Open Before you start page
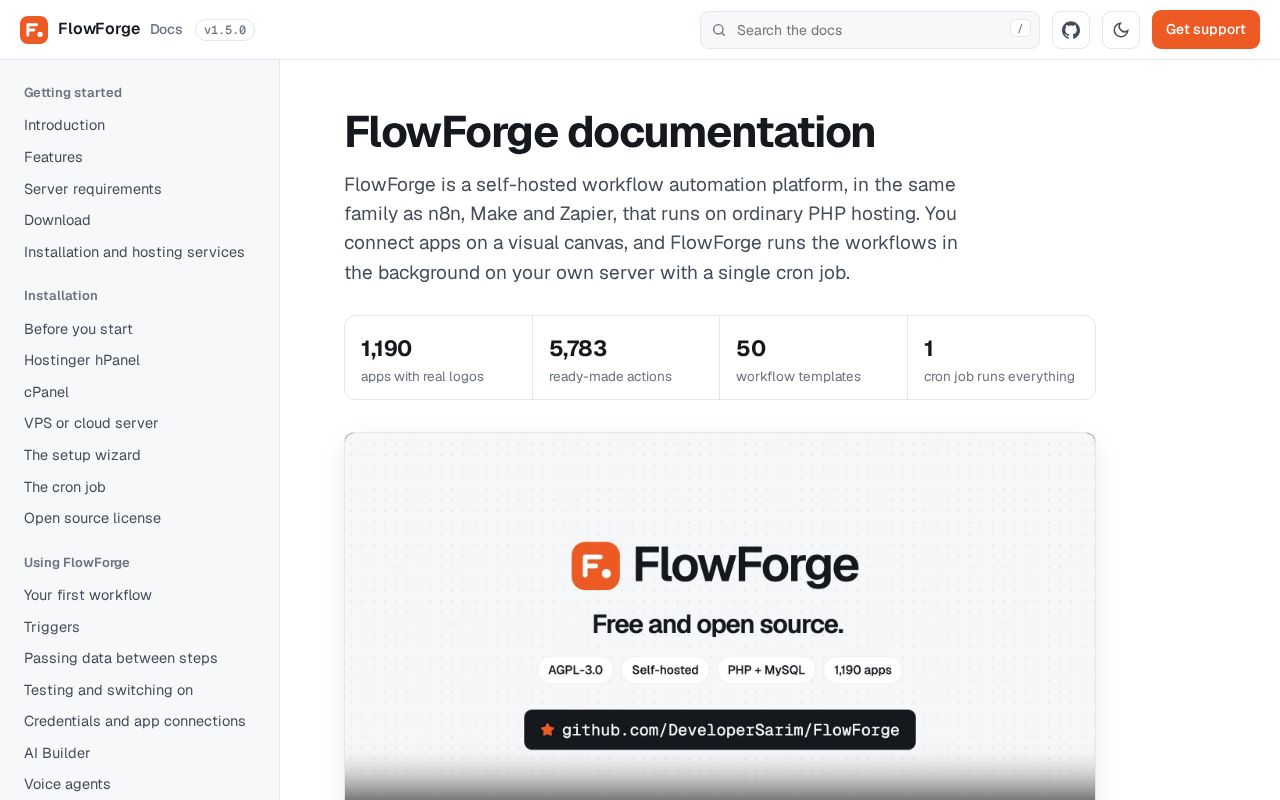This screenshot has width=1280, height=800. pyautogui.click(x=78, y=329)
